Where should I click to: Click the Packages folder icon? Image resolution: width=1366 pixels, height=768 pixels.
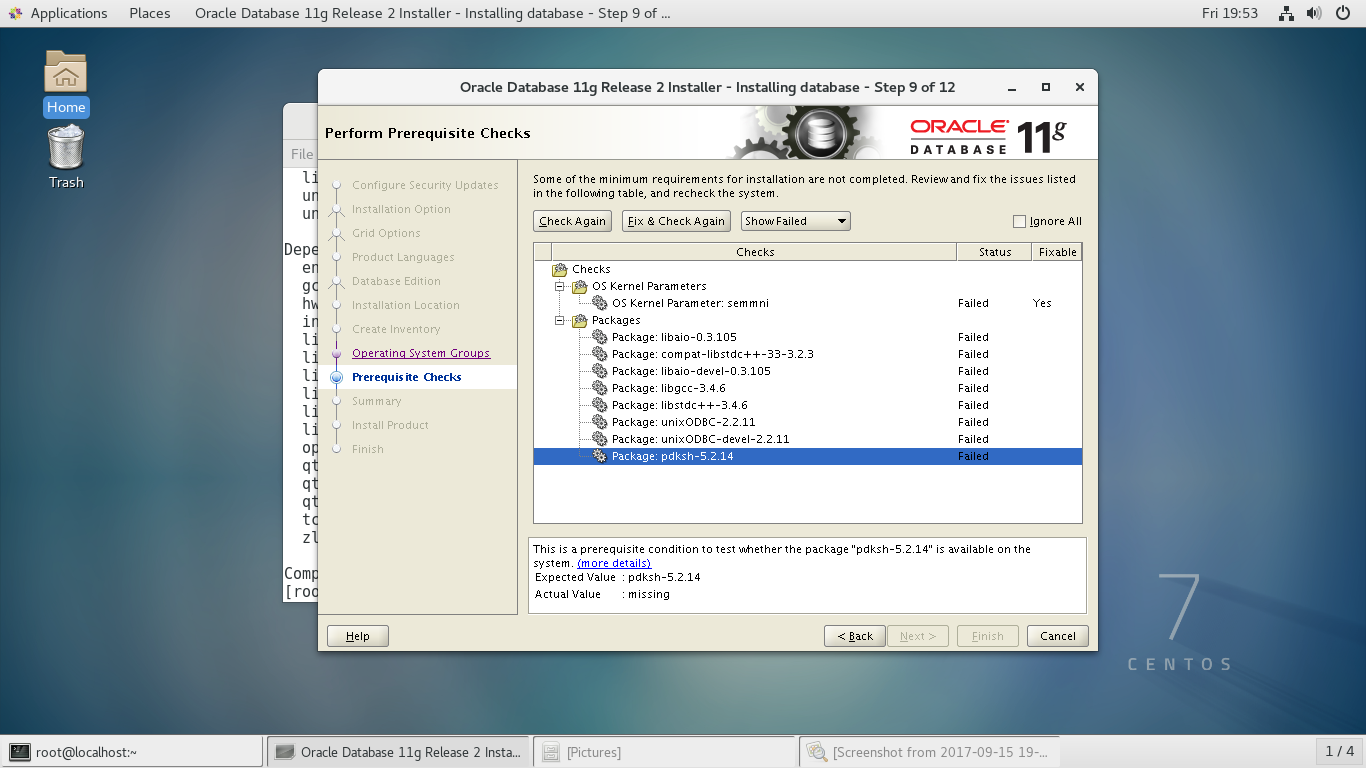[580, 320]
